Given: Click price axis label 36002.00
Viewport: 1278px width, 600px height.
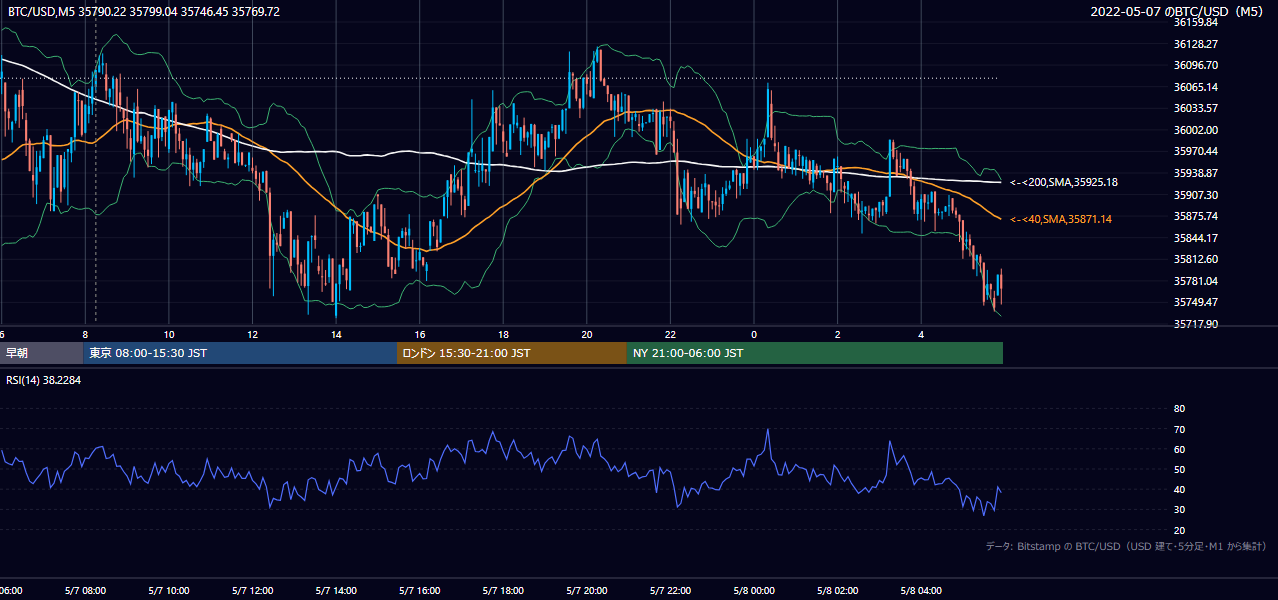Looking at the screenshot, I should point(1195,130).
